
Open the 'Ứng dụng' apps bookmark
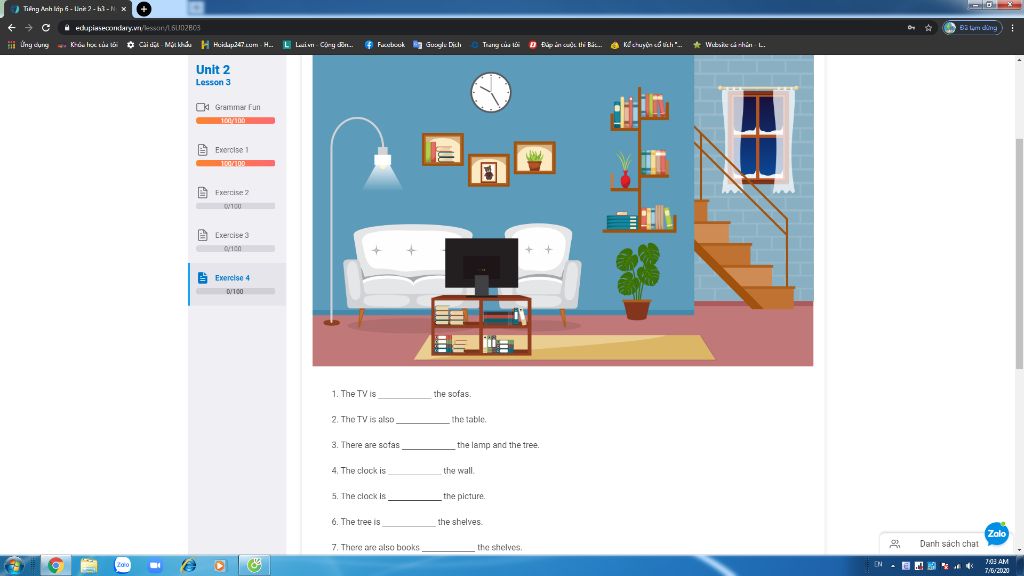pyautogui.click(x=28, y=44)
